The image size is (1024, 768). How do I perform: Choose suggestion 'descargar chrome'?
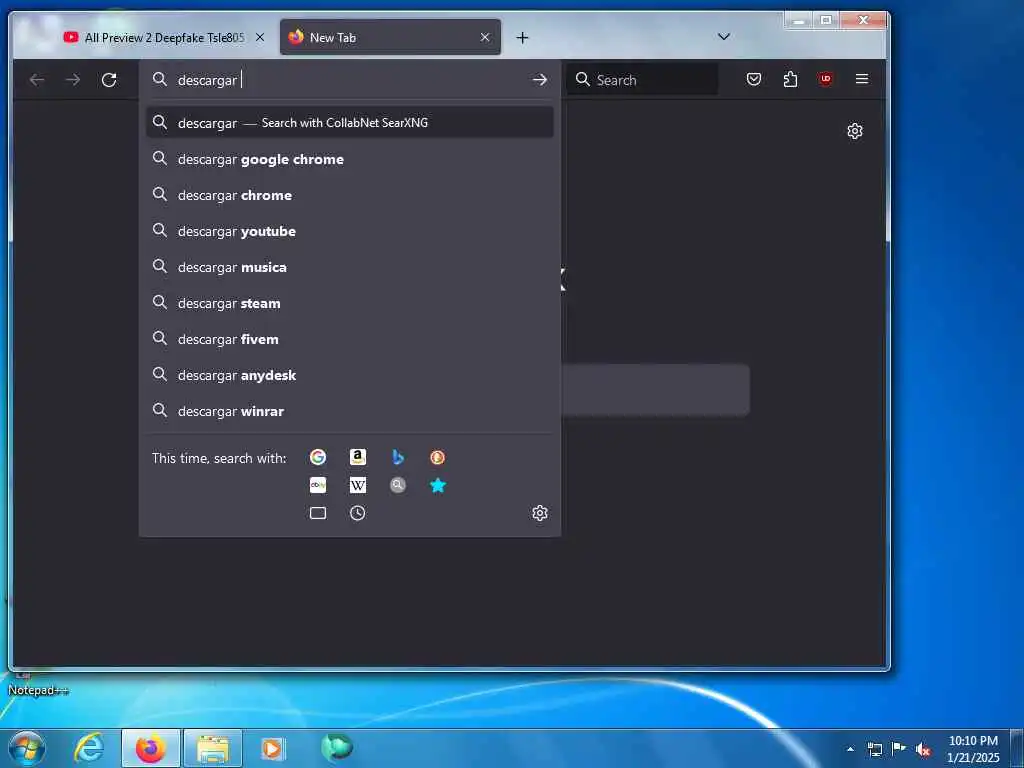(350, 195)
